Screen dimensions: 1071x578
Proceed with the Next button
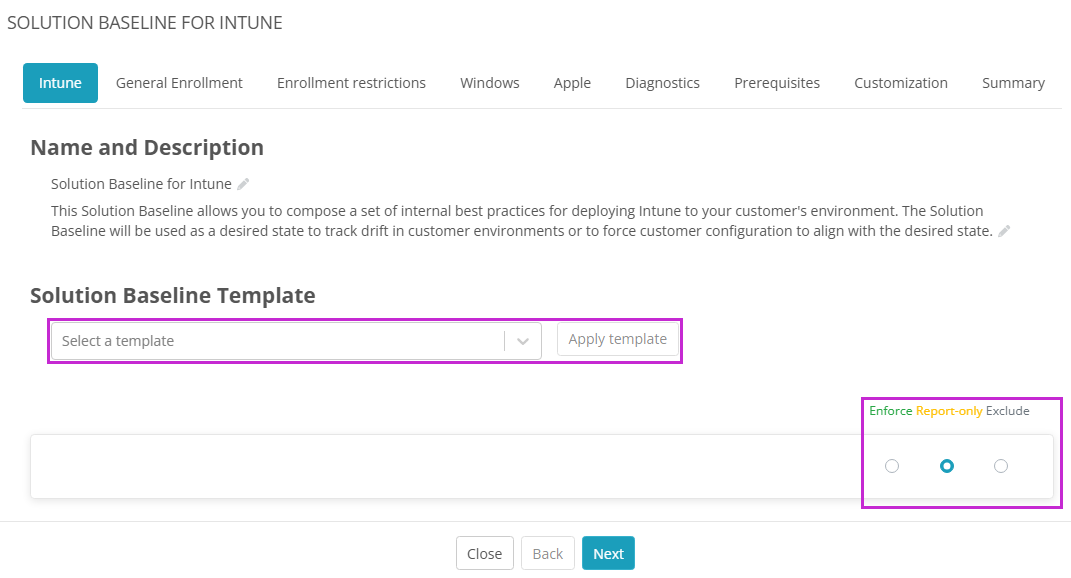tap(609, 553)
